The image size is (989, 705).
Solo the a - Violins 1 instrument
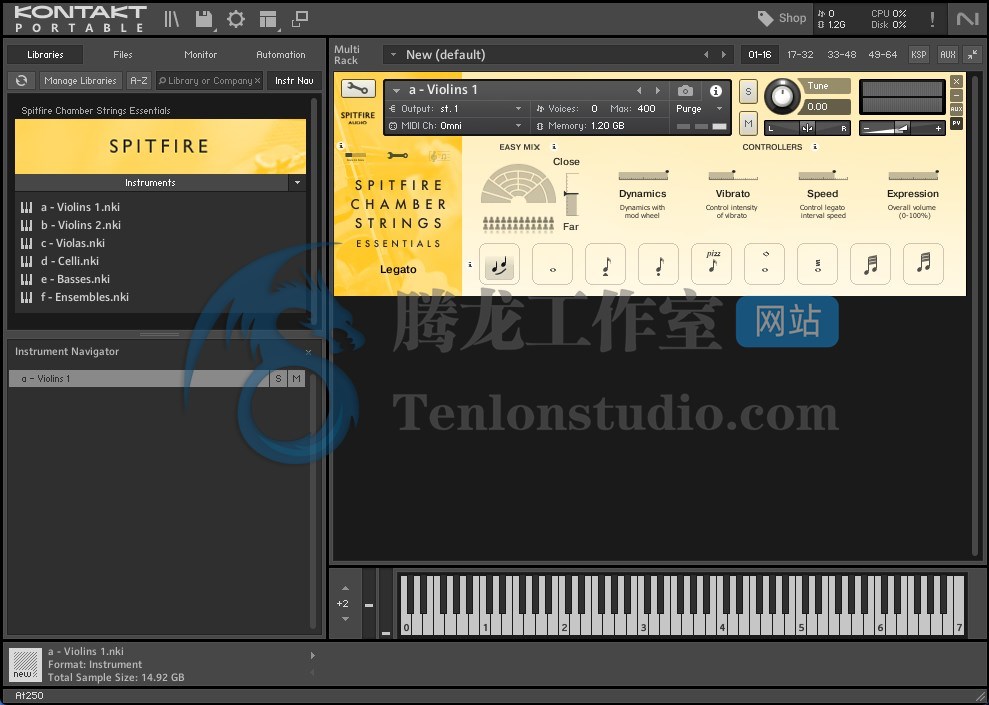(748, 91)
